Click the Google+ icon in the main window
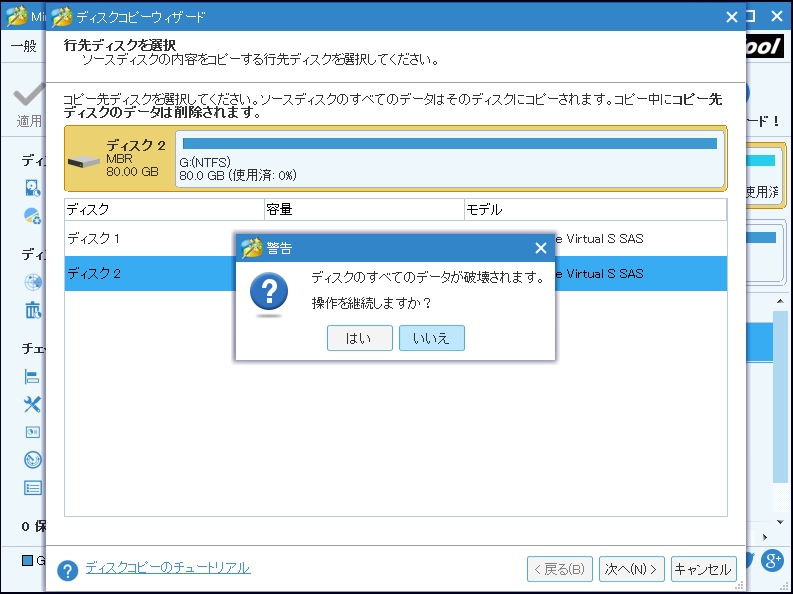793x594 pixels. click(x=772, y=560)
